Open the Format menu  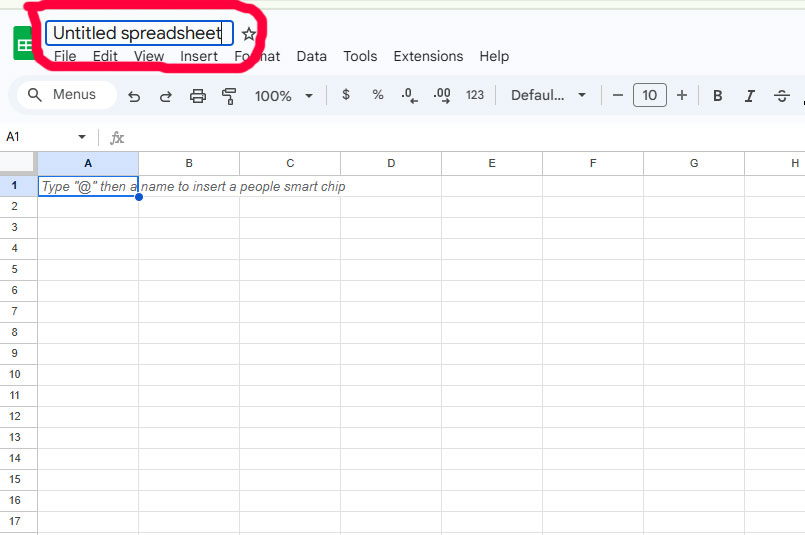click(x=257, y=56)
